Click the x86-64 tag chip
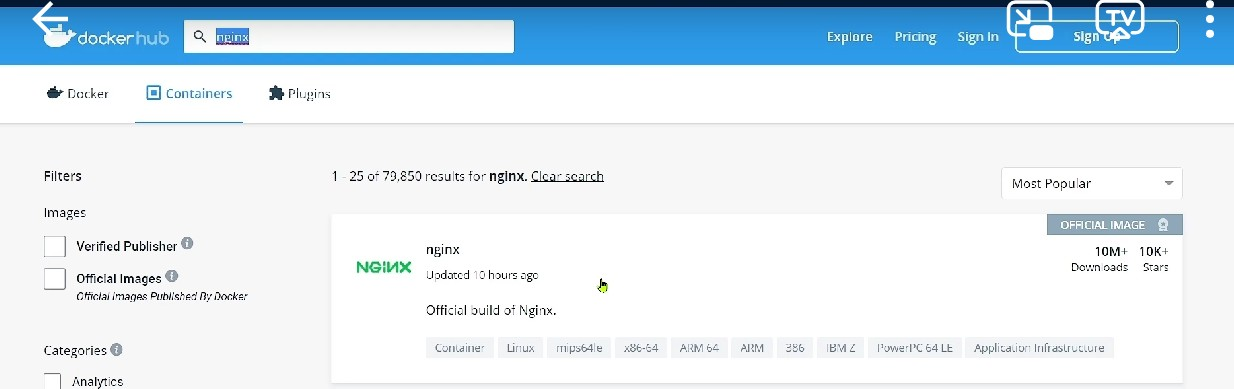 [x=641, y=348]
